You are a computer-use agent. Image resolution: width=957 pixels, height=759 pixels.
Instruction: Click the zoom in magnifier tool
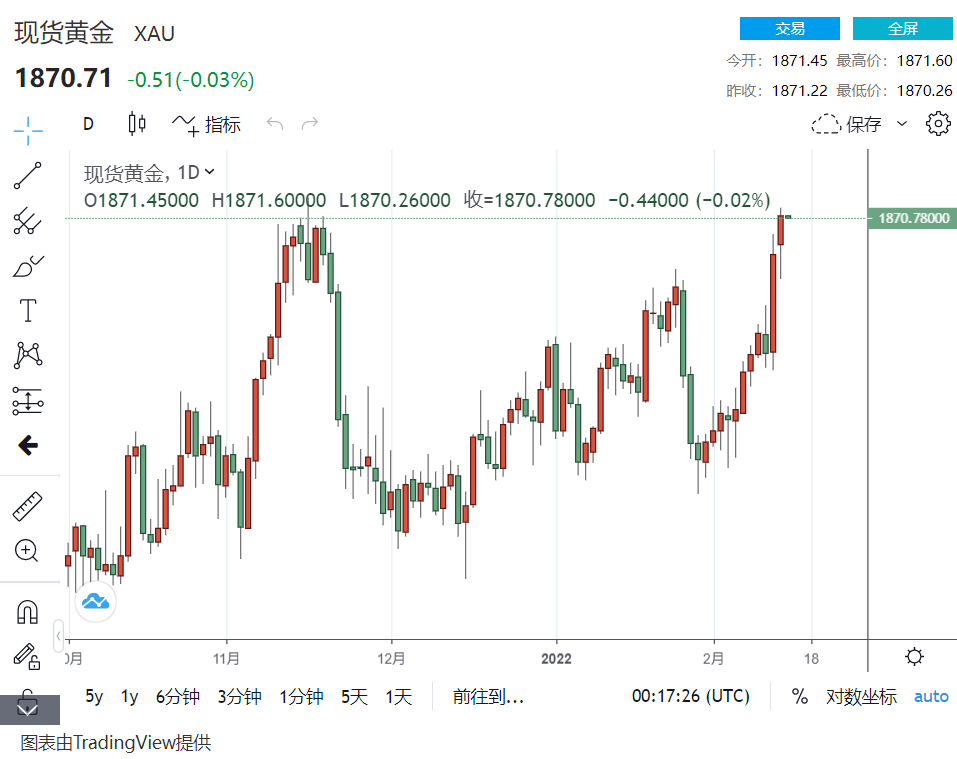point(27,550)
